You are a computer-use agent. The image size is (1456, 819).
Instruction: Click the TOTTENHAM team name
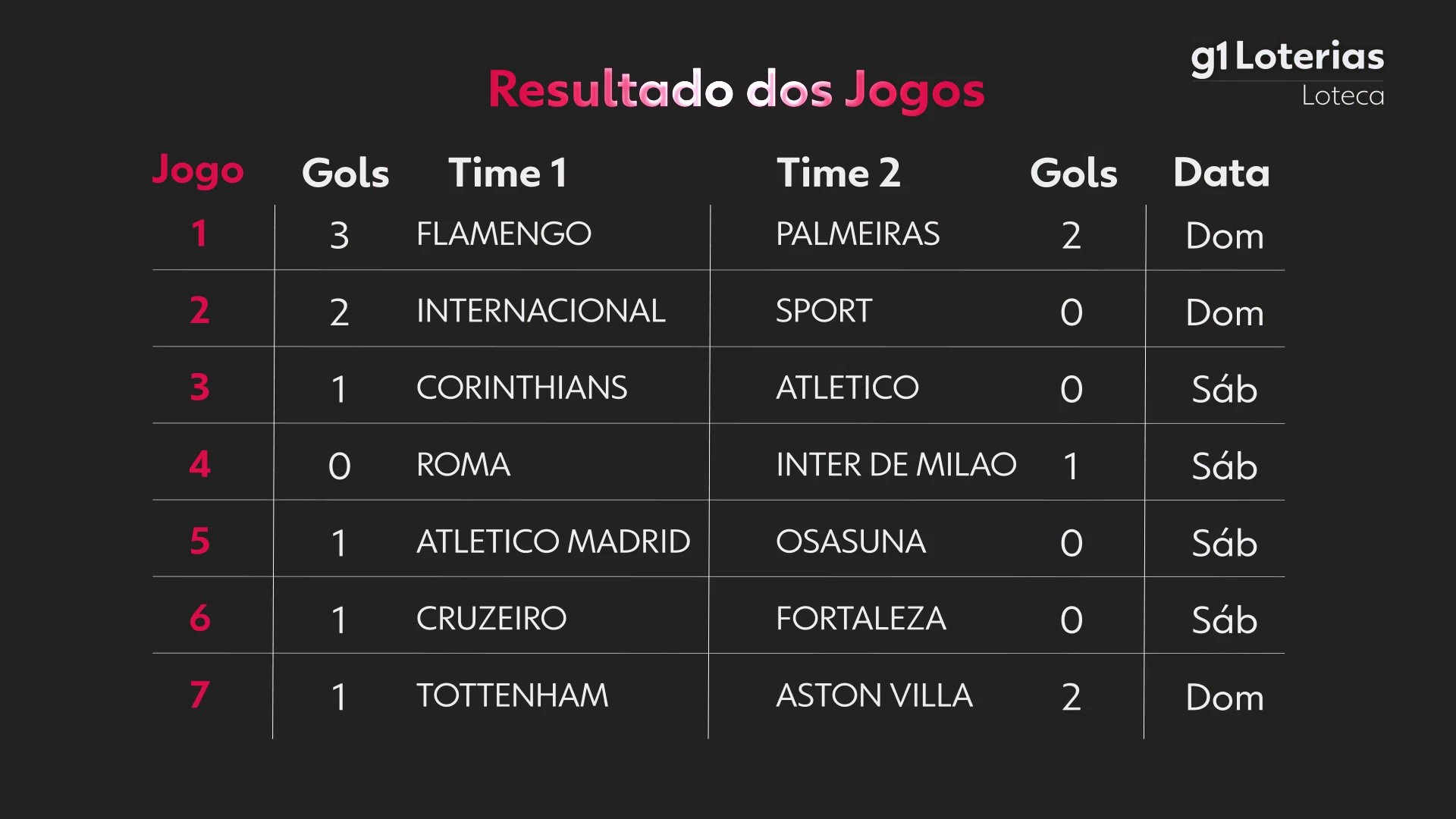point(512,696)
